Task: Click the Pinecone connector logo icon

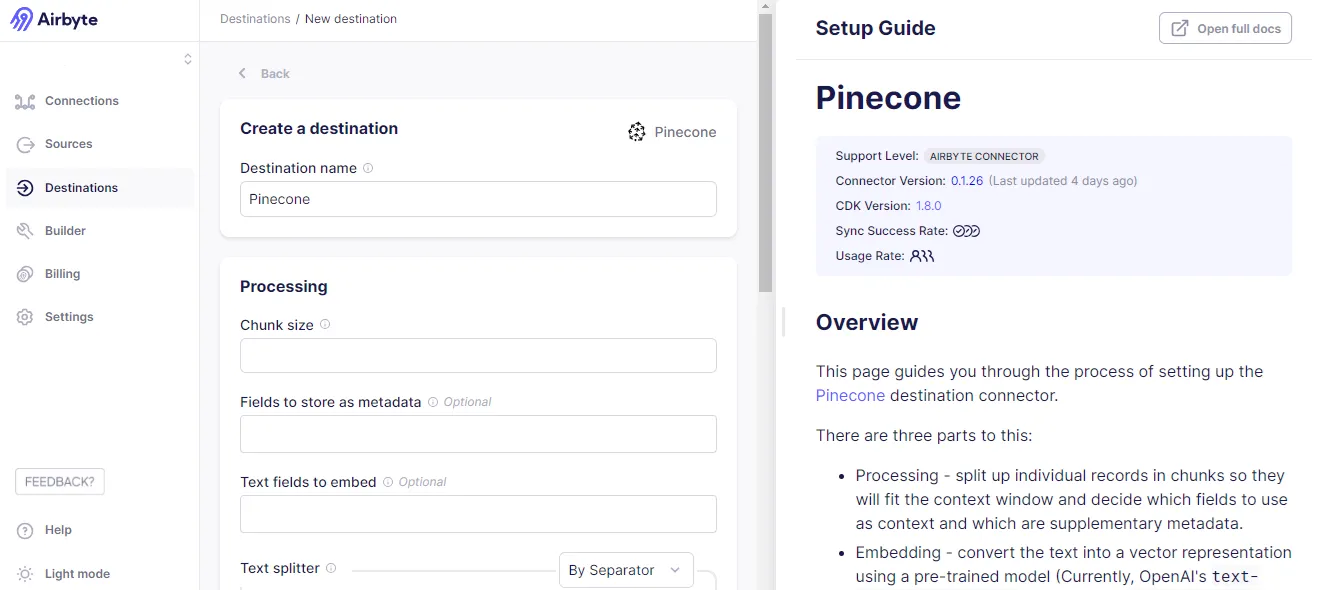Action: coord(637,132)
